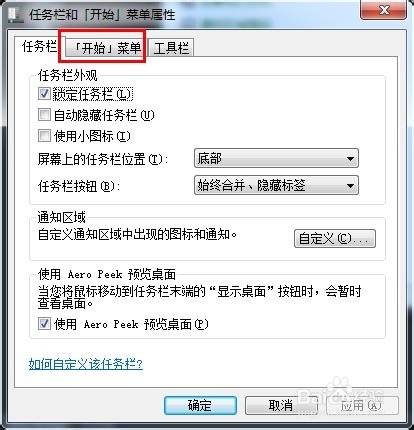Select the 任务栏 tab

tap(39, 46)
